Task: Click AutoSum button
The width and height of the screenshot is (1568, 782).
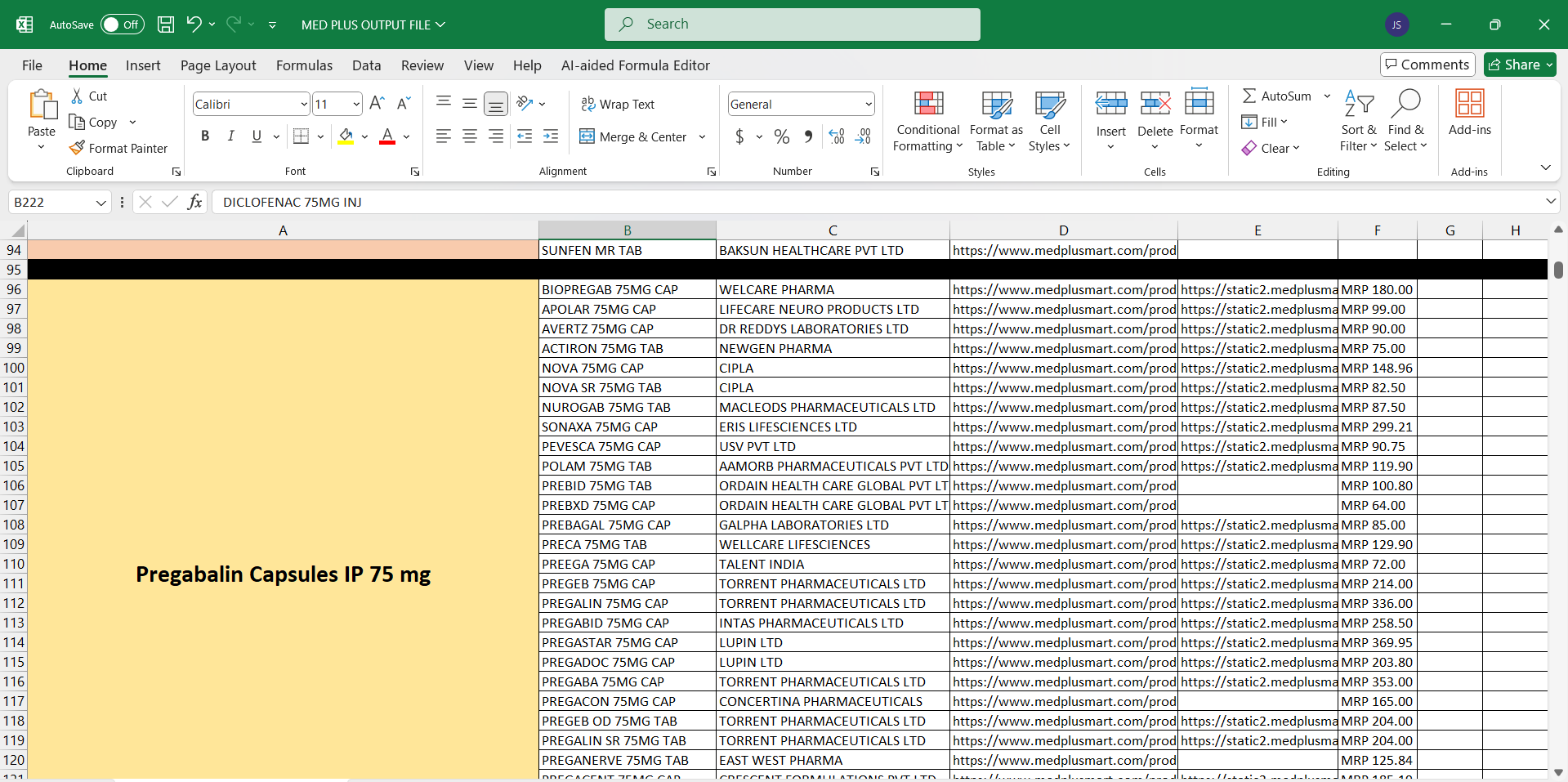Action: pyautogui.click(x=1277, y=96)
